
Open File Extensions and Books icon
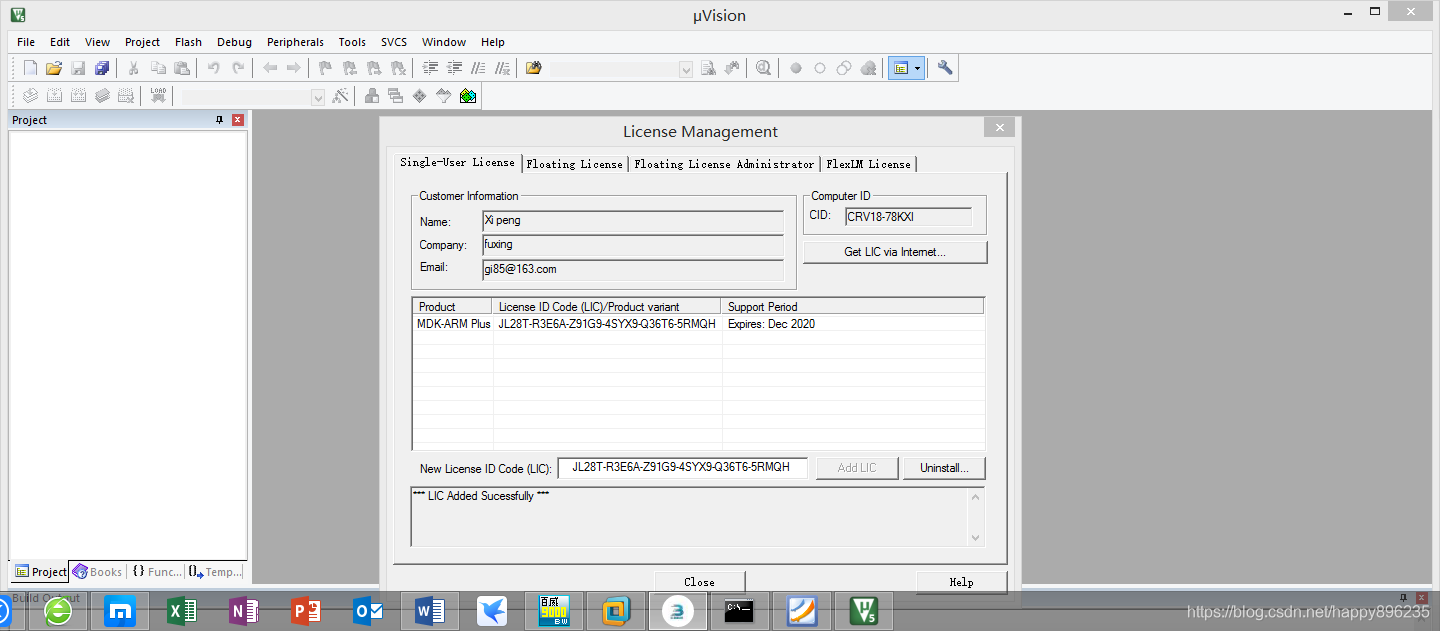371,96
